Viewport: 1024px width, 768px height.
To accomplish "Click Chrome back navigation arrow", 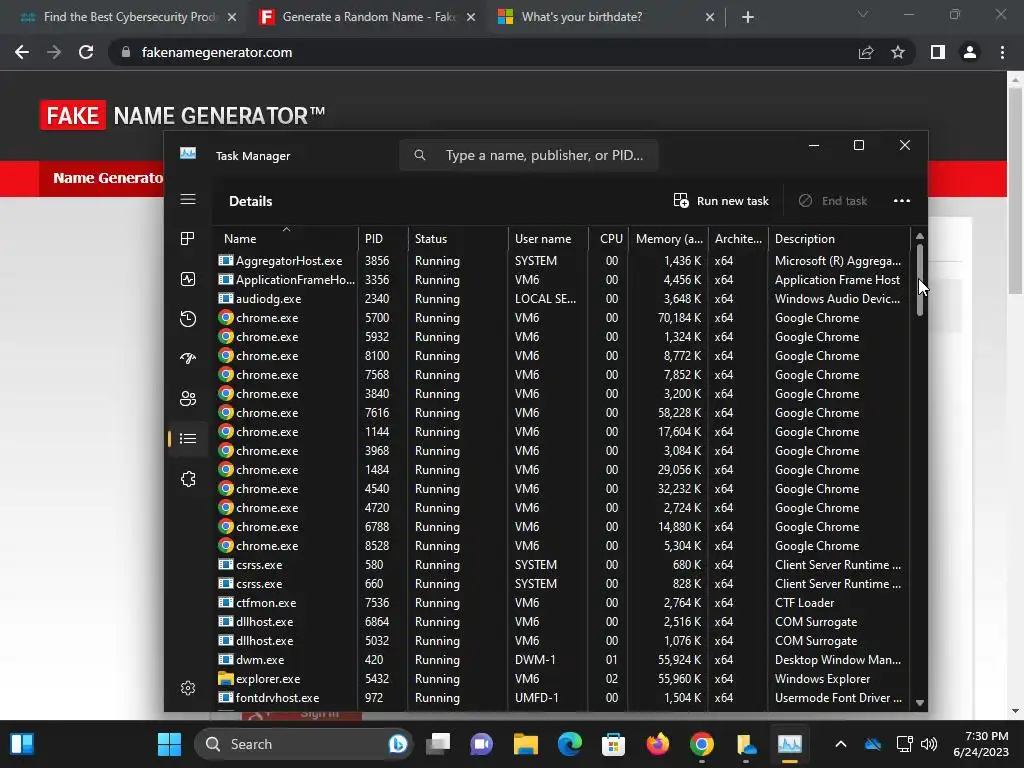I will (x=22, y=52).
